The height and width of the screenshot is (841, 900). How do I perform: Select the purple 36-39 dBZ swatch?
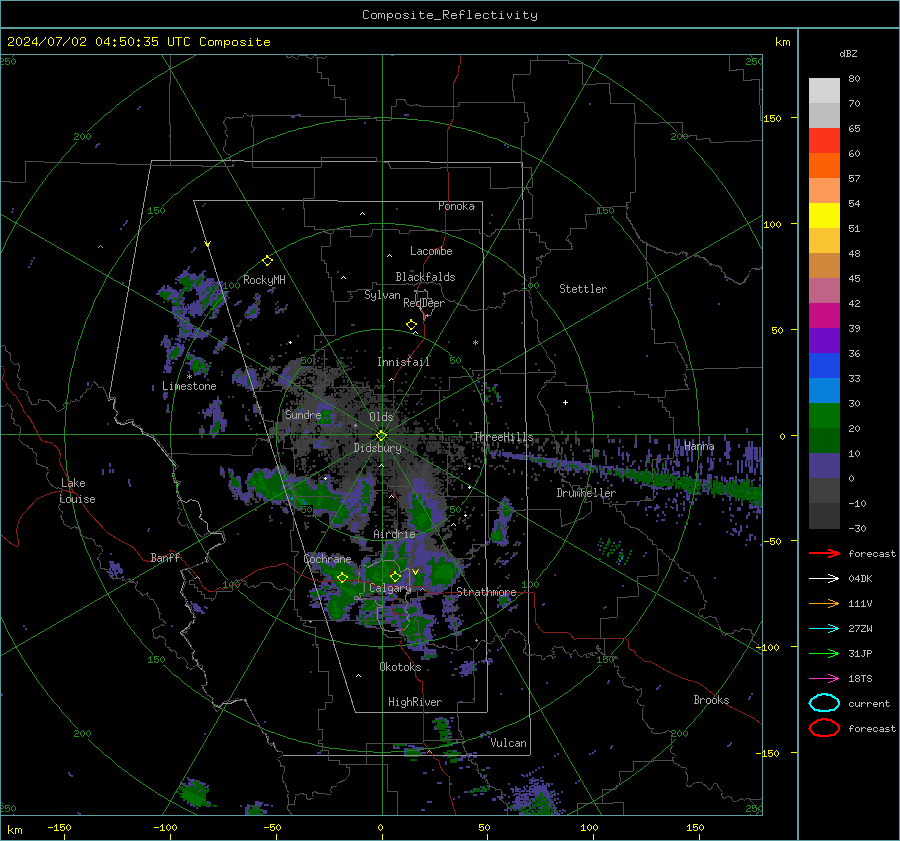click(824, 341)
